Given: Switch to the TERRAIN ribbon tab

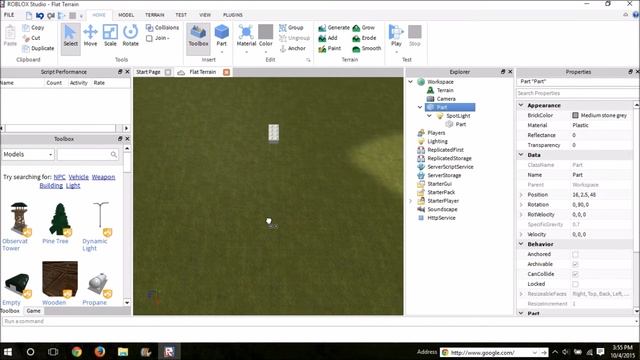Looking at the screenshot, I should point(155,15).
